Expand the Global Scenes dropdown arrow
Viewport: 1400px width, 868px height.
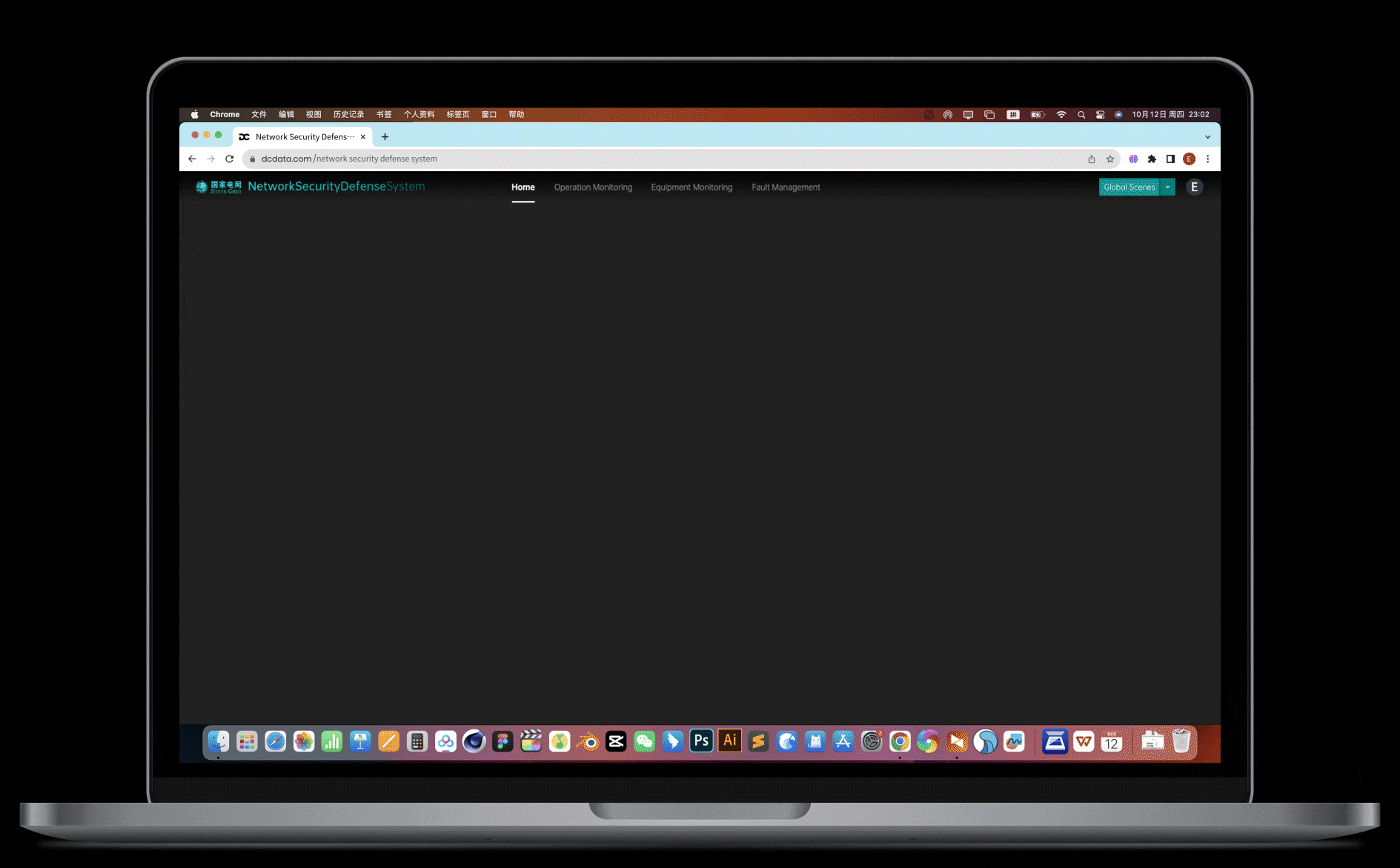pyautogui.click(x=1167, y=188)
